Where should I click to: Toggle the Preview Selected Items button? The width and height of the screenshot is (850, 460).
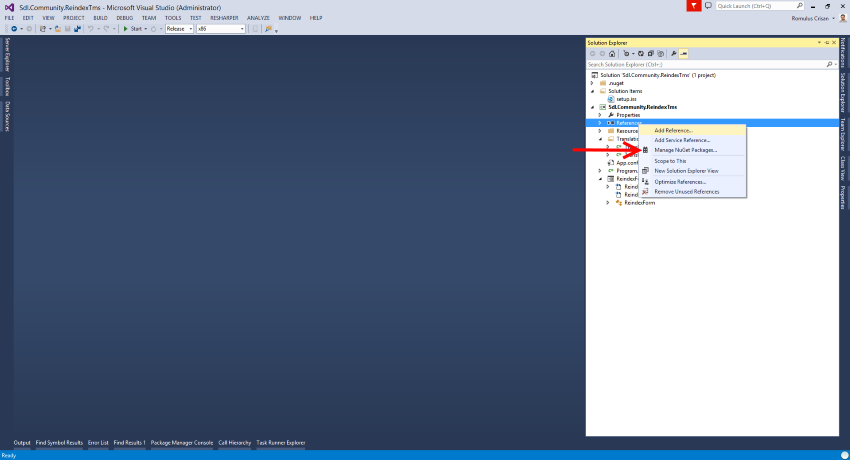coord(684,54)
